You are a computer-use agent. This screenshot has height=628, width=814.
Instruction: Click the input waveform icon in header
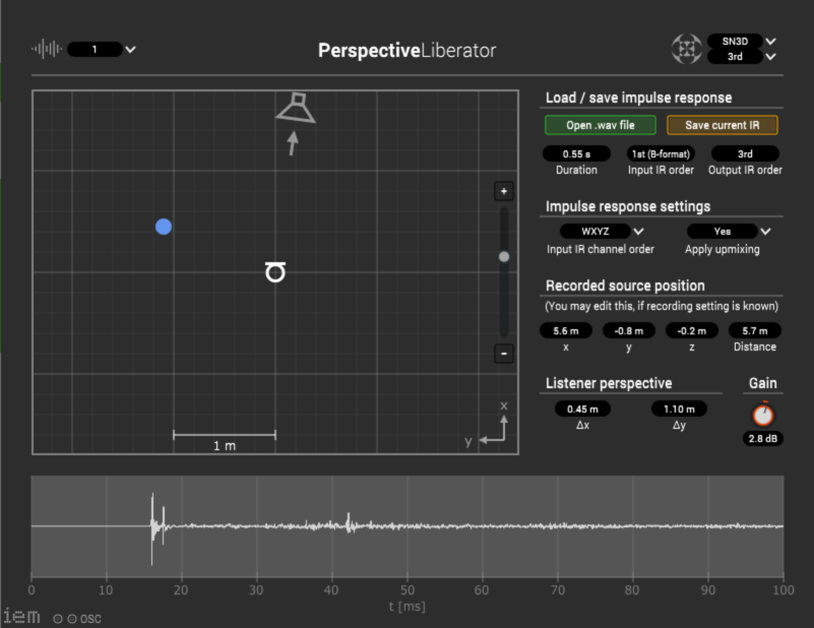pos(47,48)
